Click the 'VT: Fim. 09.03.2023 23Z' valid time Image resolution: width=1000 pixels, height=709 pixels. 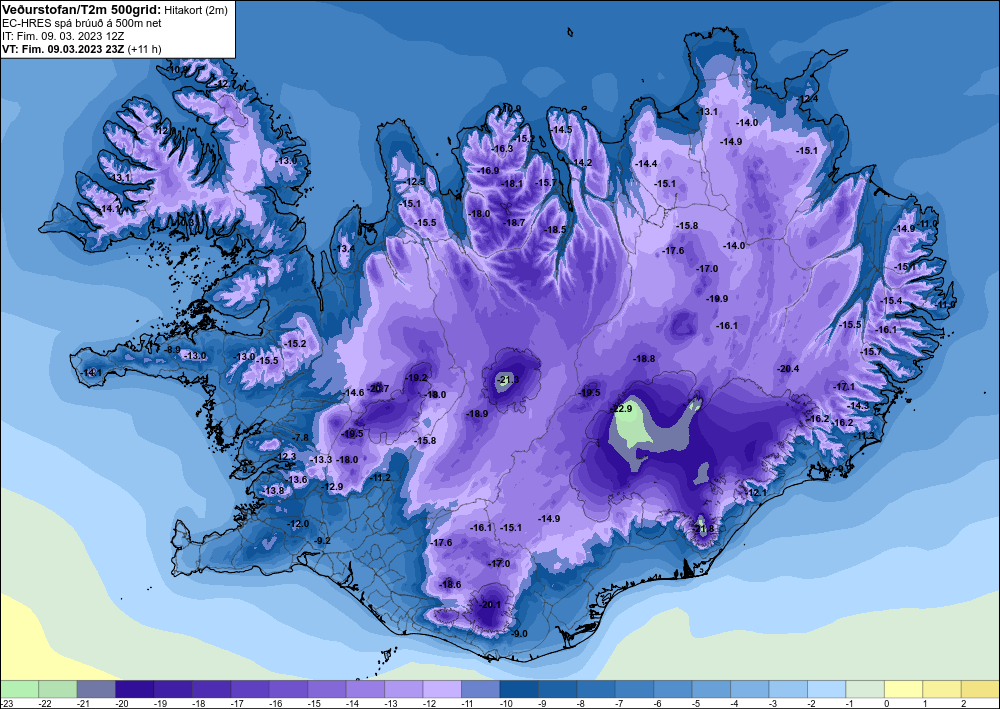[x=63, y=49]
